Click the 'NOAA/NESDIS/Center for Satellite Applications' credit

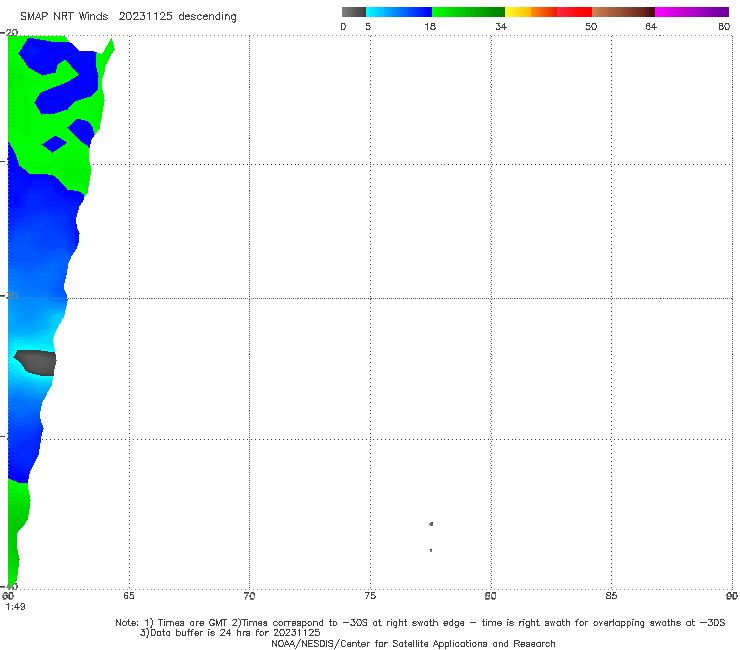click(x=413, y=644)
